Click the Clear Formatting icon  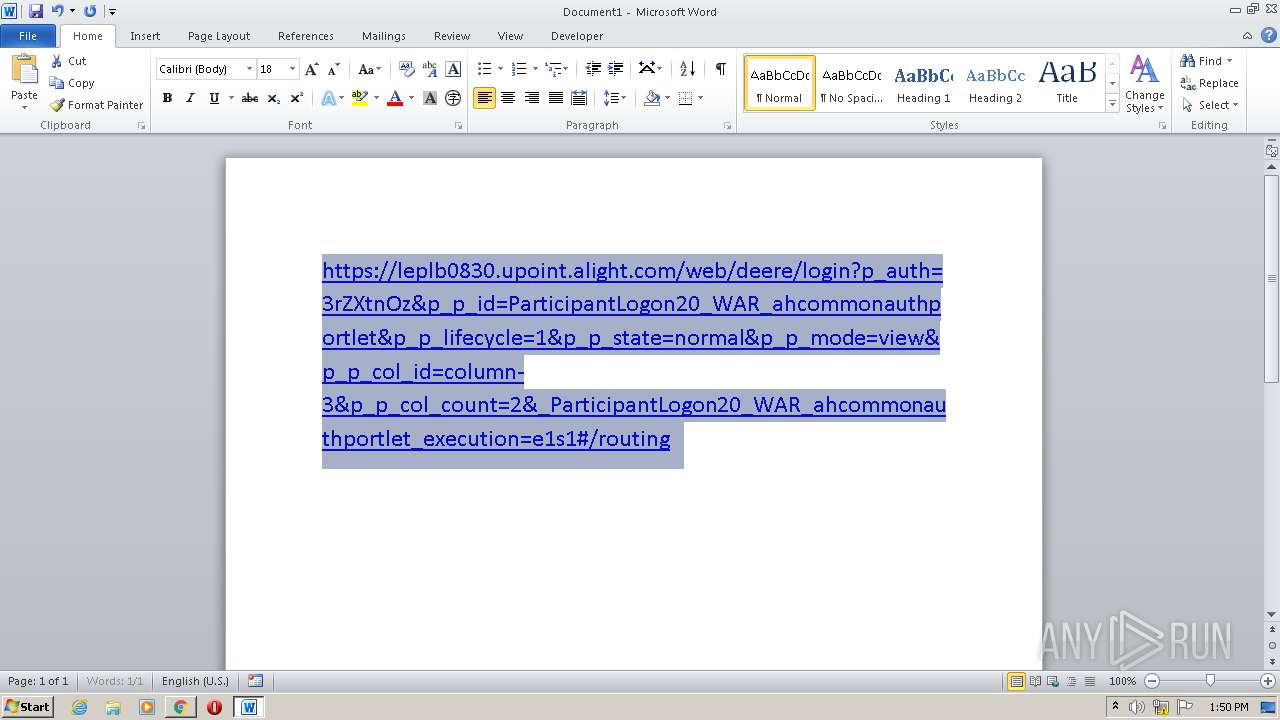[x=406, y=69]
